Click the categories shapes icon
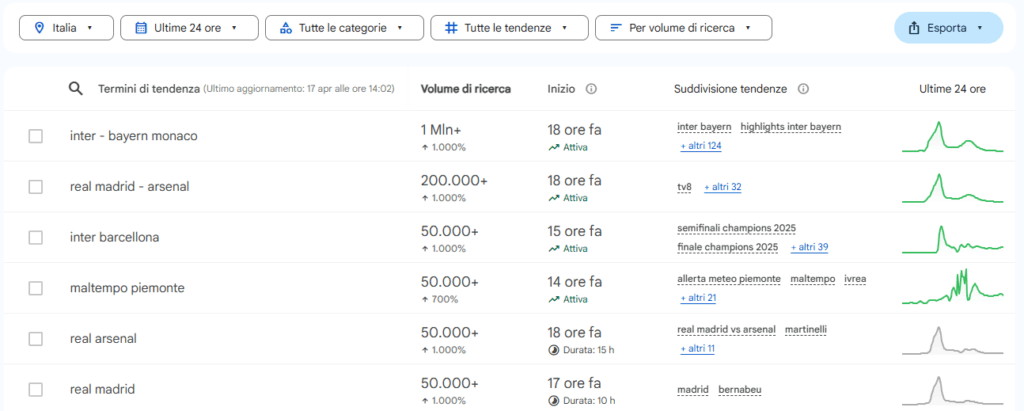The image size is (1024, 411). (x=285, y=28)
